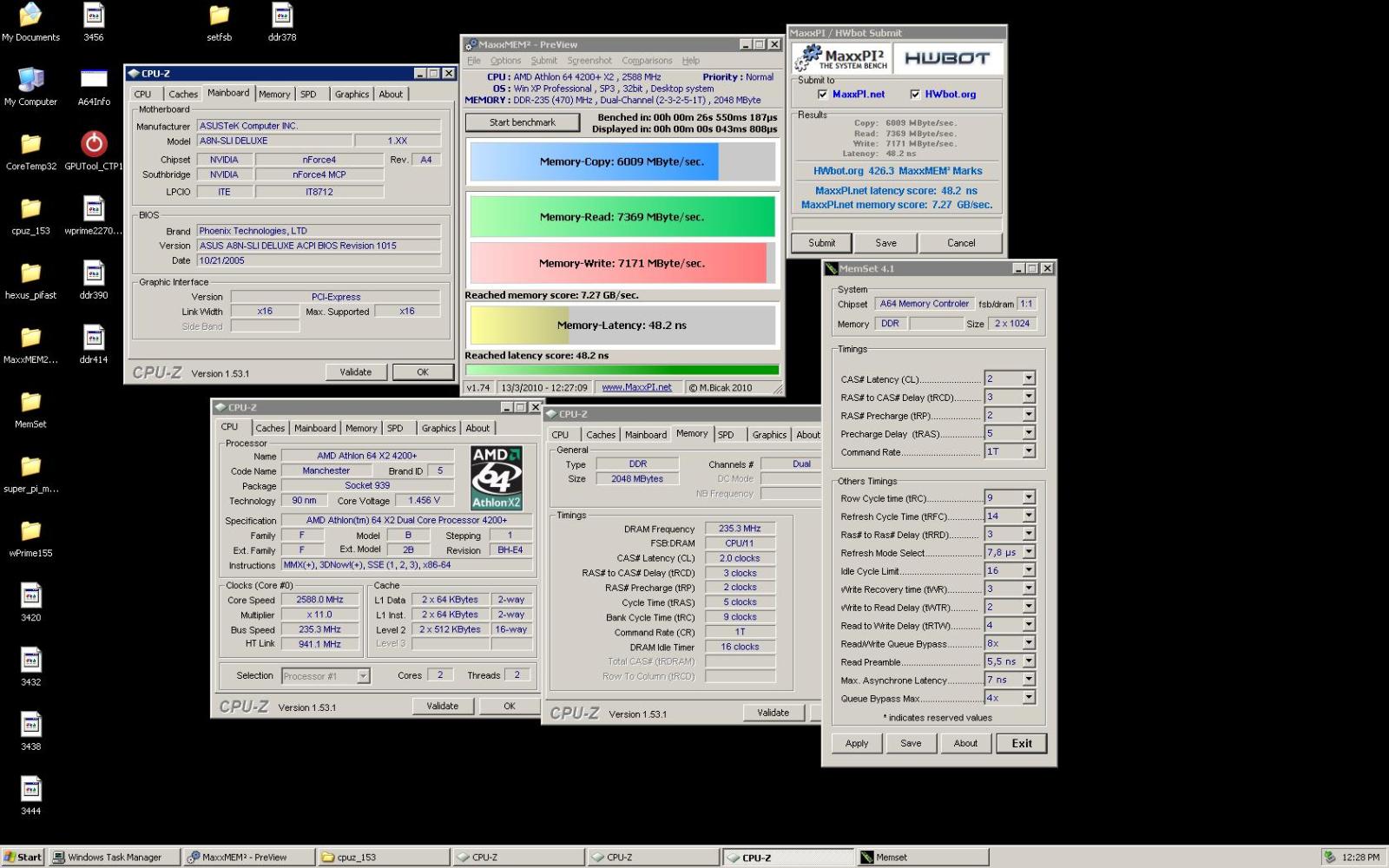Click the HWBOT logo banner
Screen dimensions: 1389x868
pyautogui.click(x=947, y=58)
